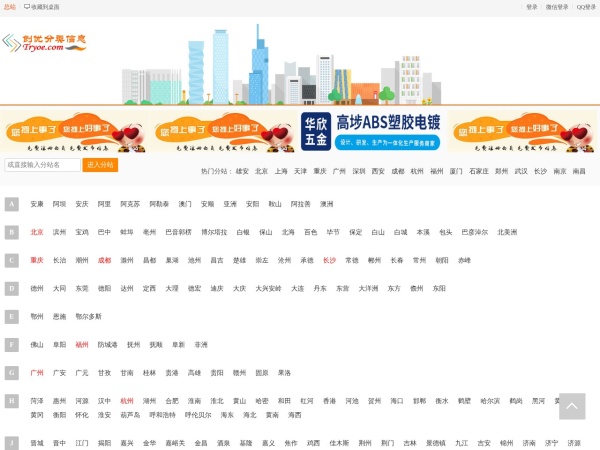Click the letter H index badge
Image resolution: width=600 pixels, height=450 pixels.
click(12, 400)
